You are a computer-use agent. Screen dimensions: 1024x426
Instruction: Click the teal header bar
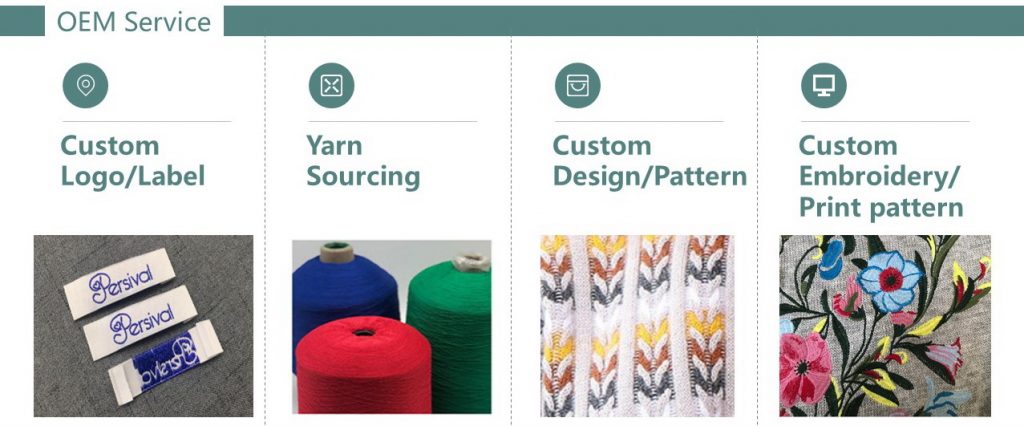[x=624, y=21]
